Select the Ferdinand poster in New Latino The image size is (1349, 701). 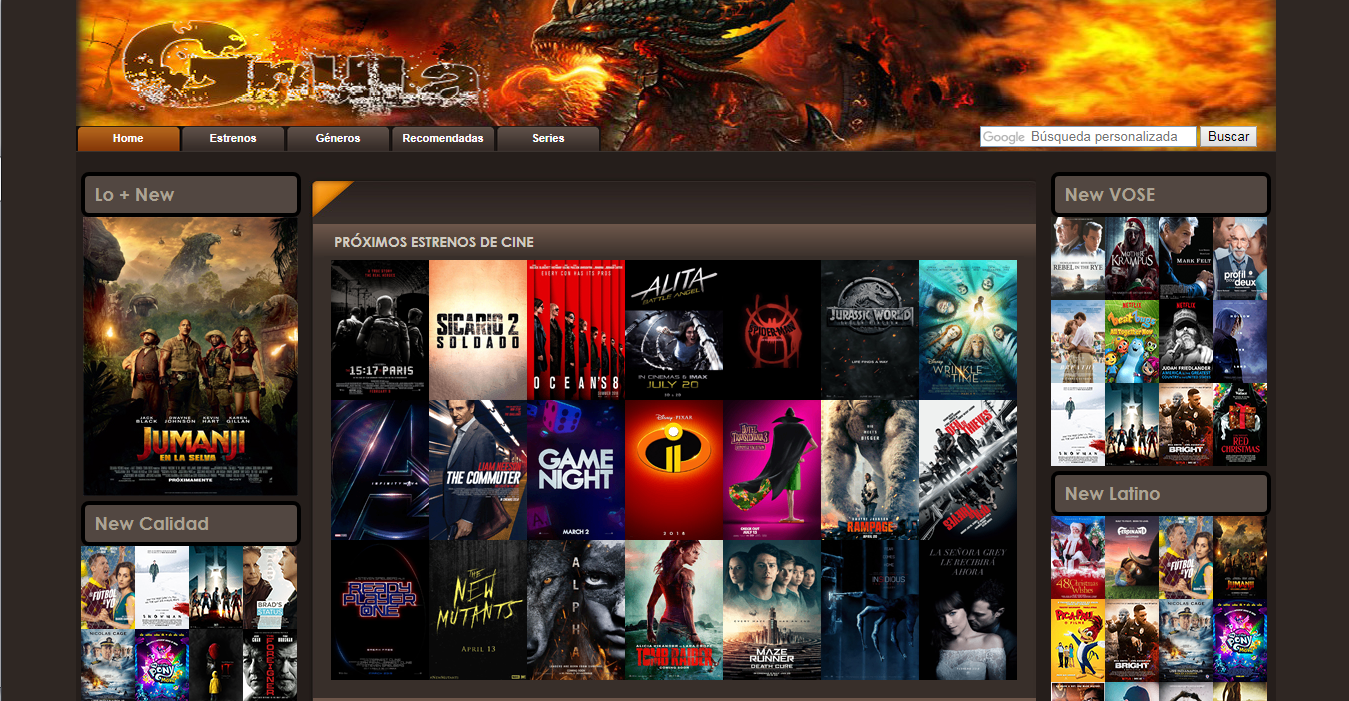[1132, 557]
